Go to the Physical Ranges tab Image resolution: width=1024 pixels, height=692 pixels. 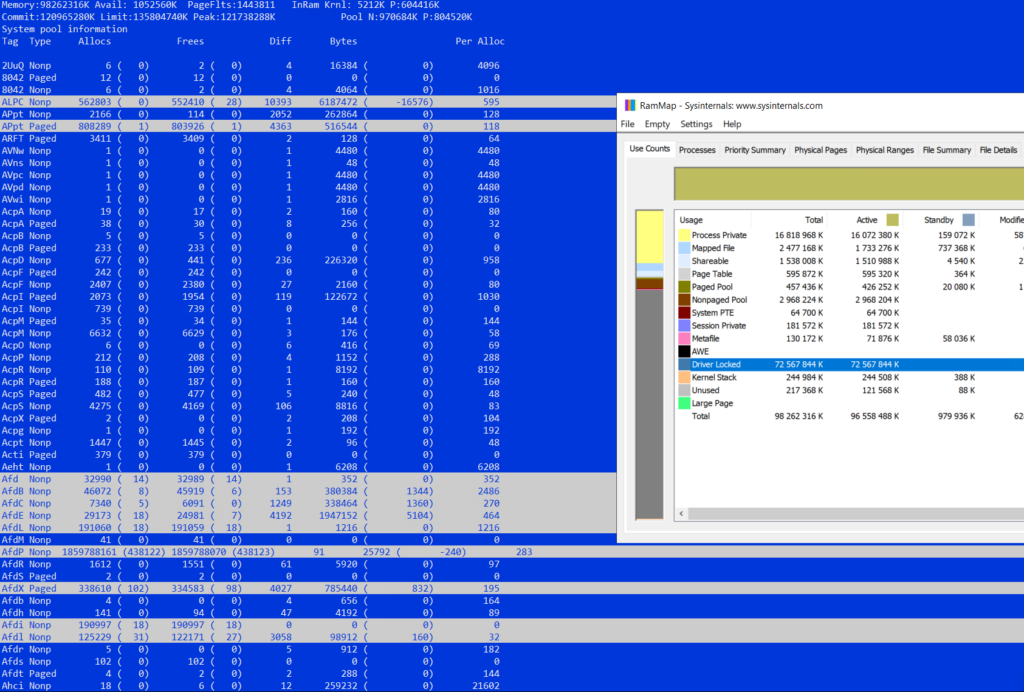884,150
